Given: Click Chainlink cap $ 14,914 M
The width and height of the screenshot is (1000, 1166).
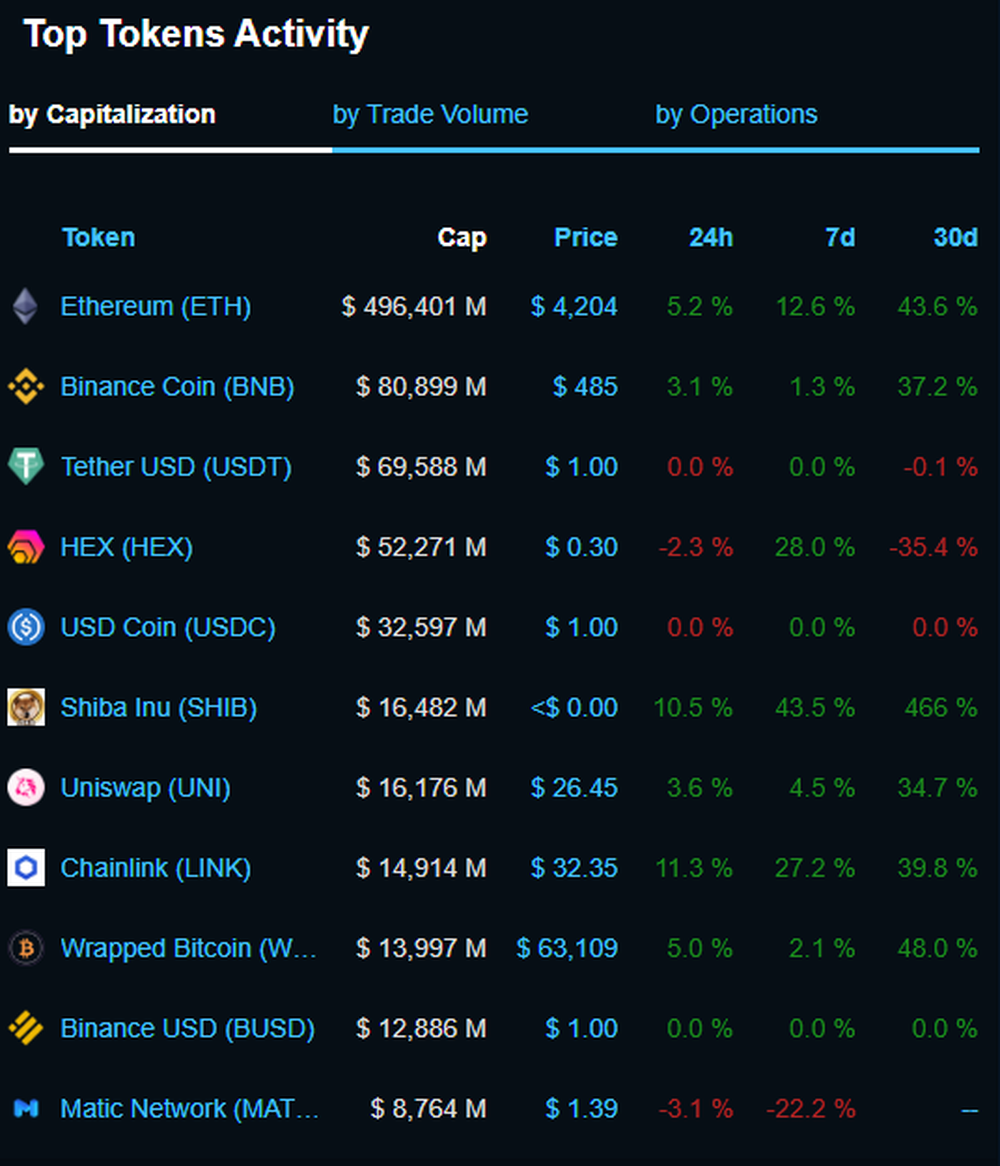Looking at the screenshot, I should [421, 869].
